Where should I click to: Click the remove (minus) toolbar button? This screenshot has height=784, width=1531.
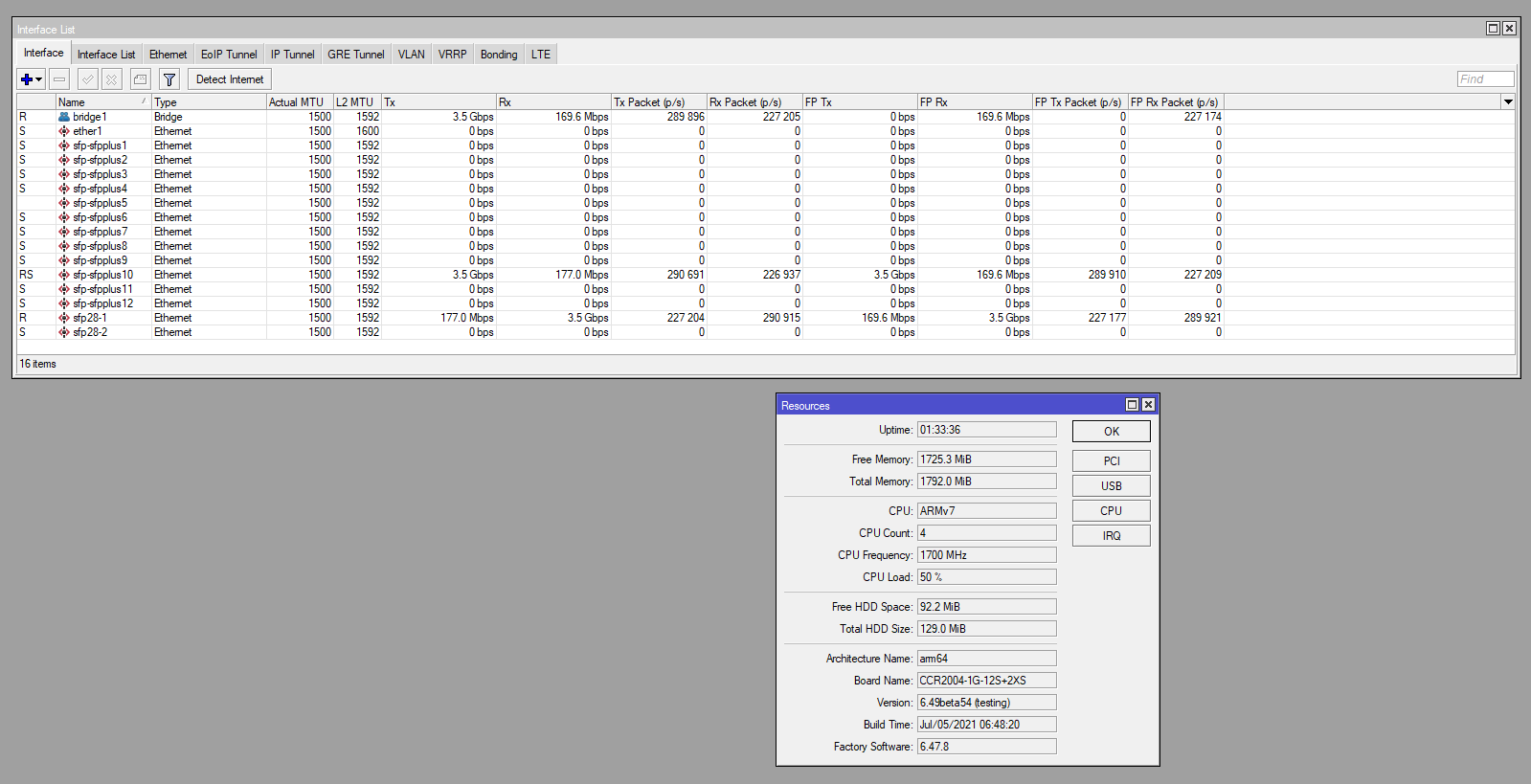point(59,79)
